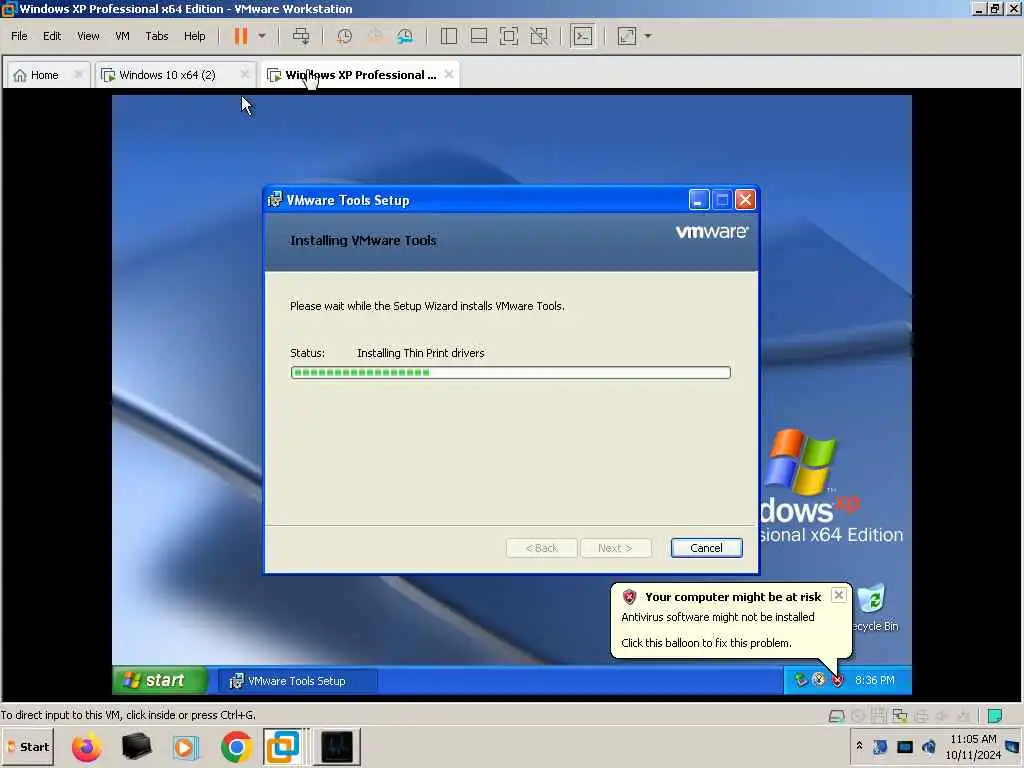Click the VMware Tools Setup installer title icon
The image size is (1024, 768).
pos(275,199)
